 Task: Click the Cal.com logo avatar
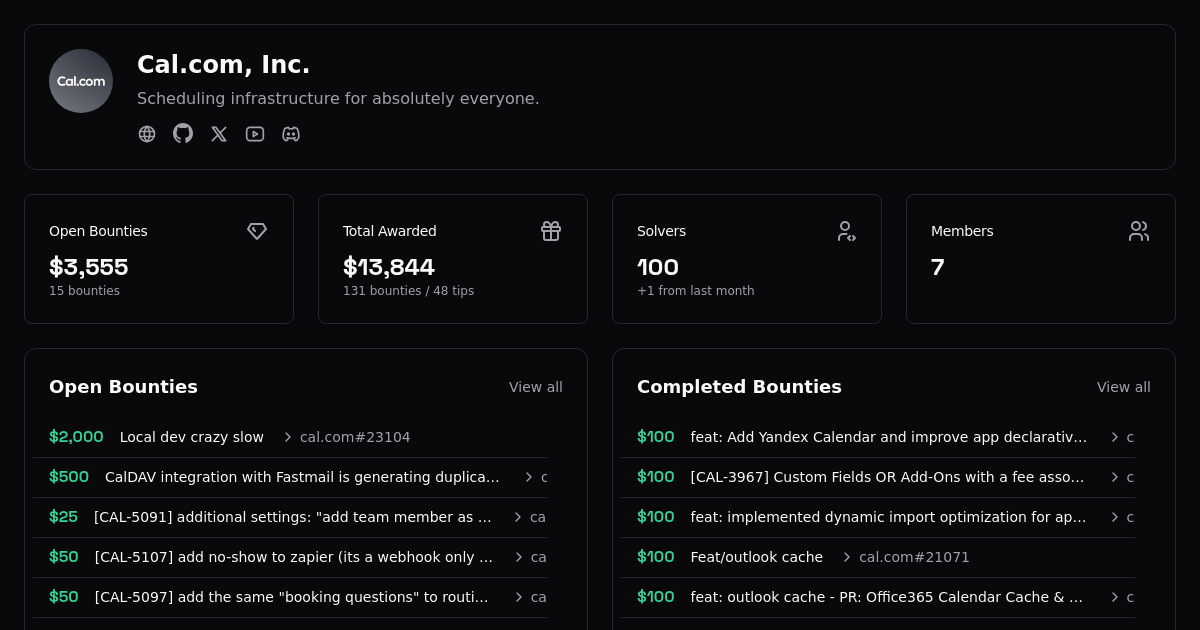click(81, 81)
